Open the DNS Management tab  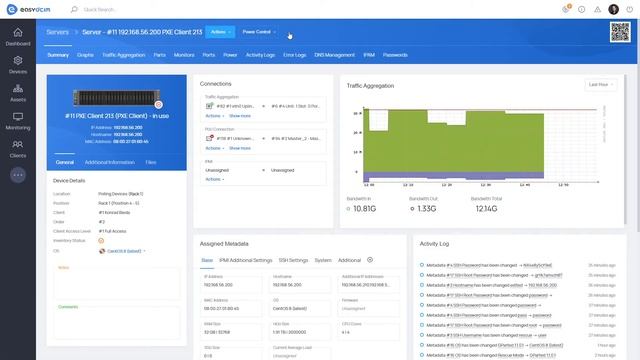334,55
